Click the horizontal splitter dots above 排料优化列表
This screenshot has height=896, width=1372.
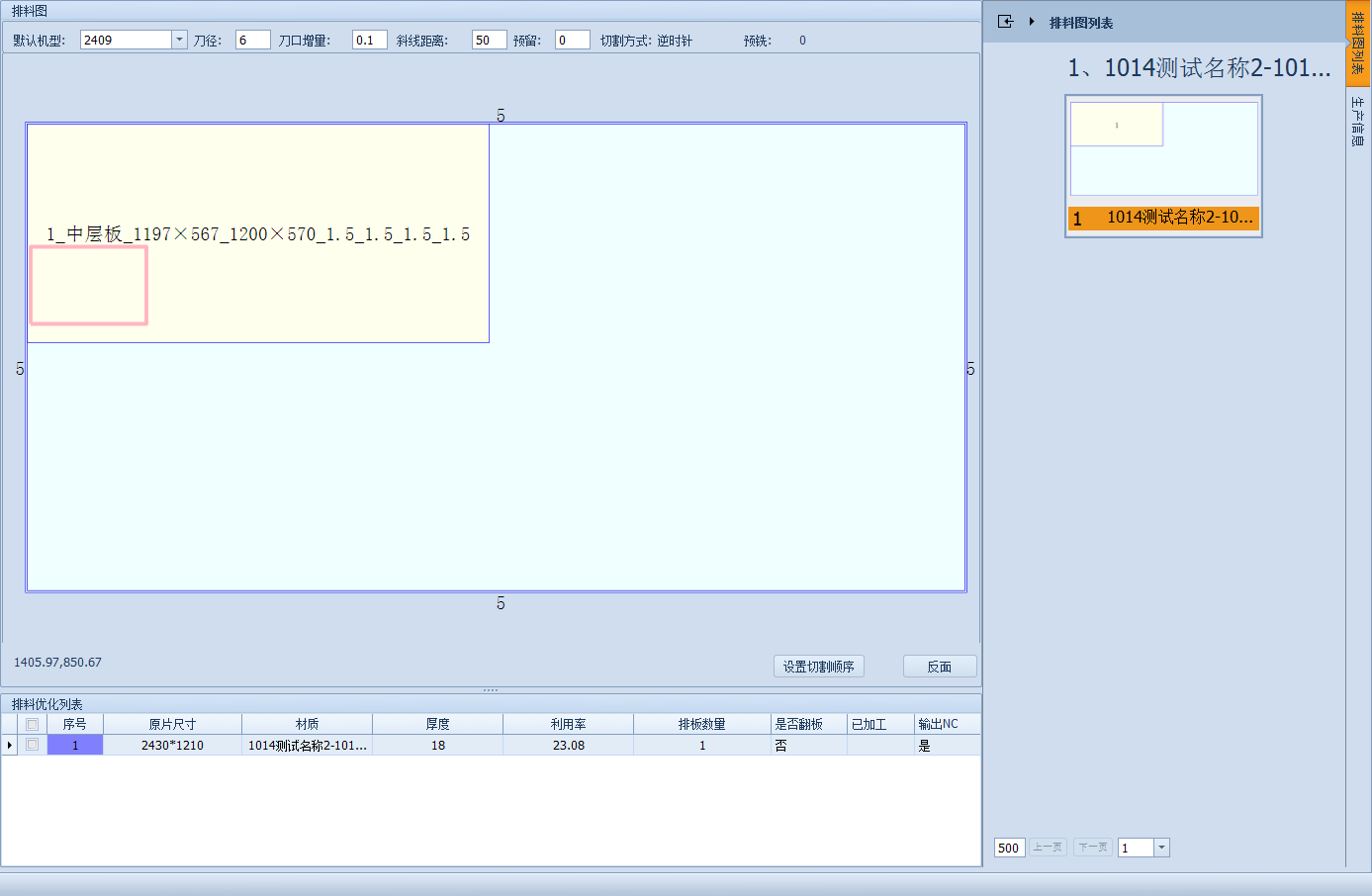click(x=491, y=690)
